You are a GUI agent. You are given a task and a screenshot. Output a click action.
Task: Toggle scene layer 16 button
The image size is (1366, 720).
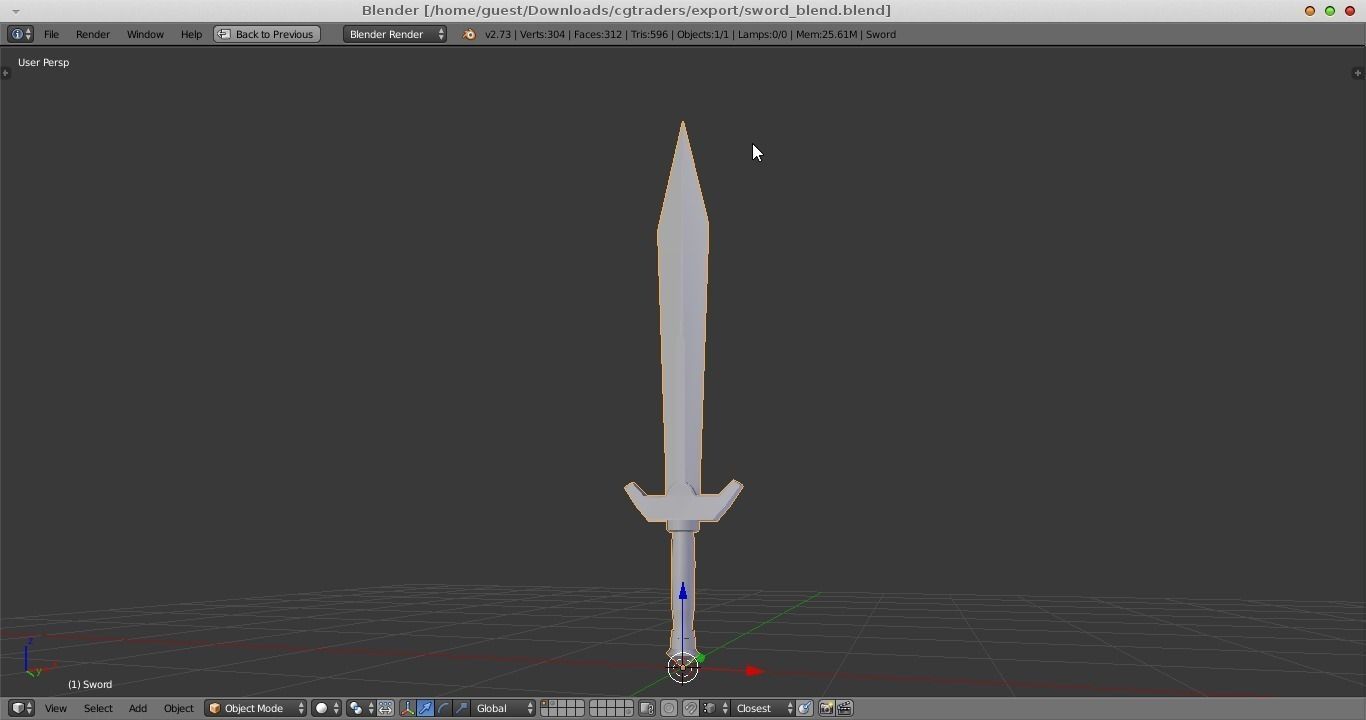click(x=594, y=712)
